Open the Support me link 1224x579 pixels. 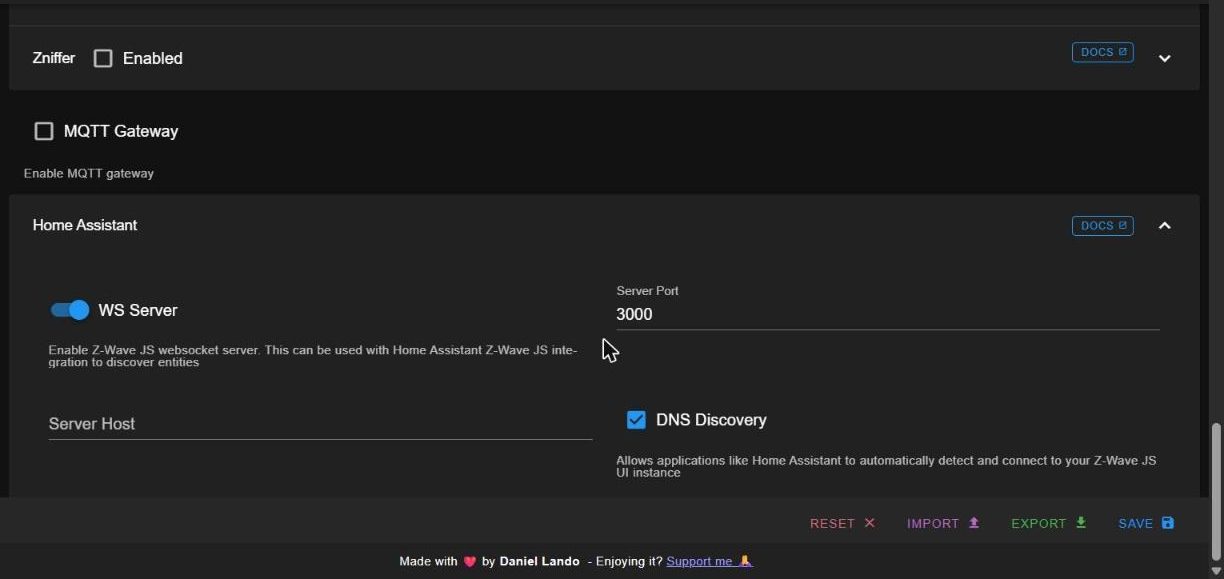(x=709, y=561)
